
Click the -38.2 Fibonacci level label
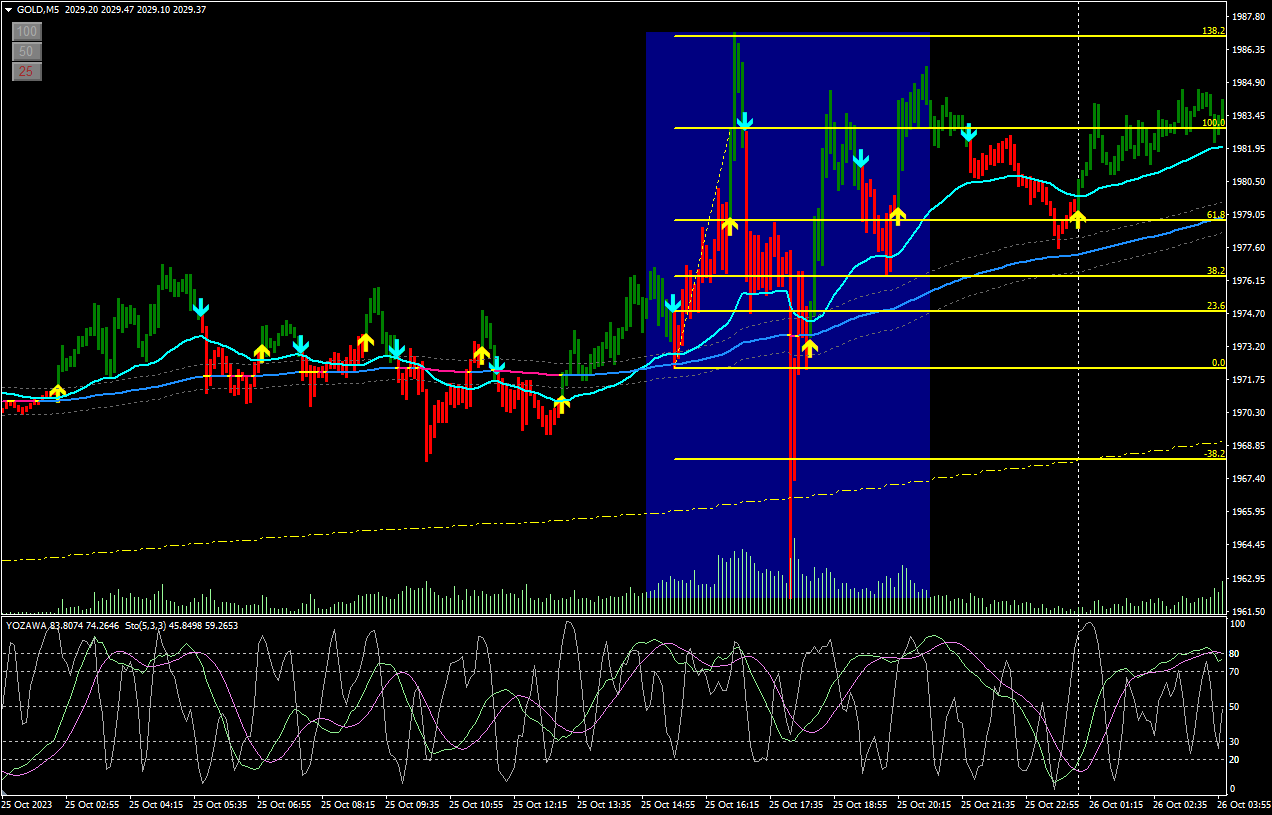tap(1215, 454)
